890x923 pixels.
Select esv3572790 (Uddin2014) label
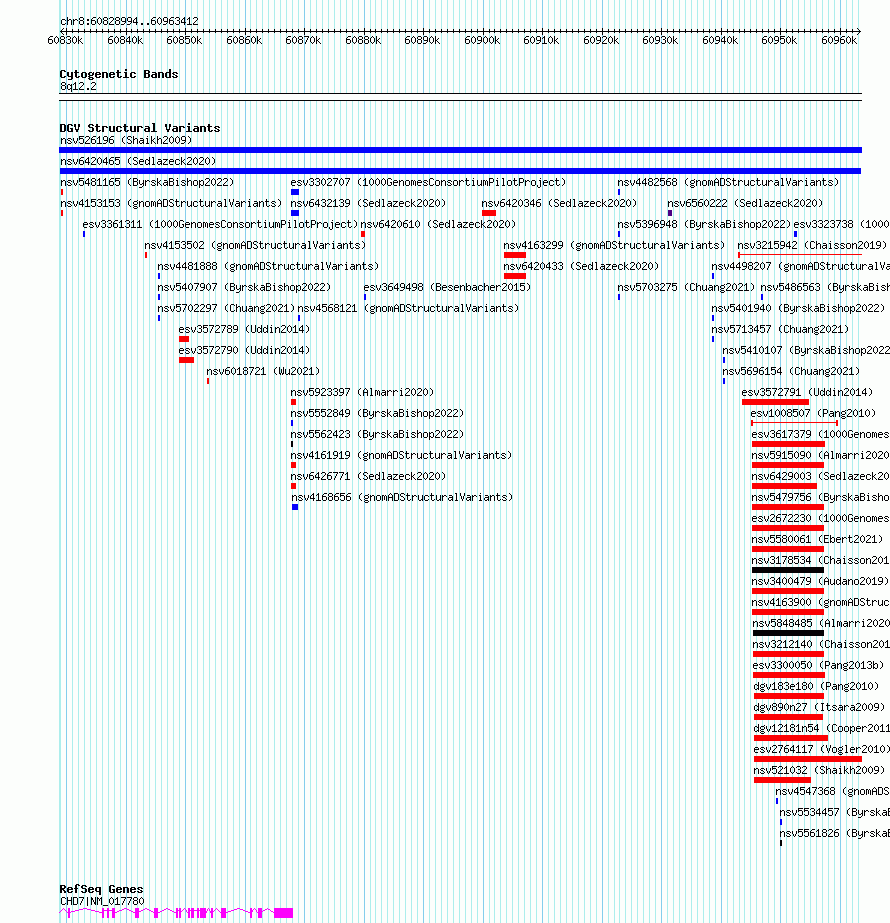tap(244, 350)
